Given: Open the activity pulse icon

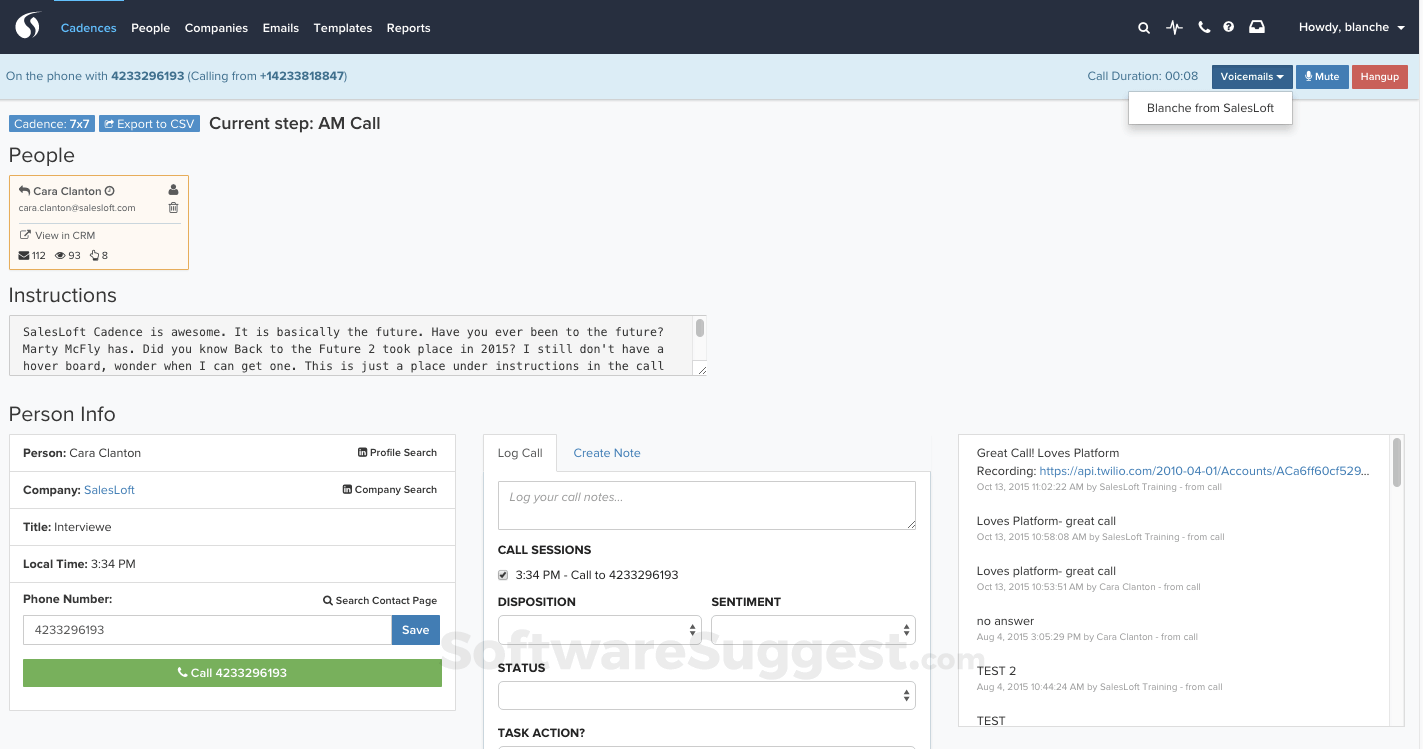Looking at the screenshot, I should click(1174, 28).
